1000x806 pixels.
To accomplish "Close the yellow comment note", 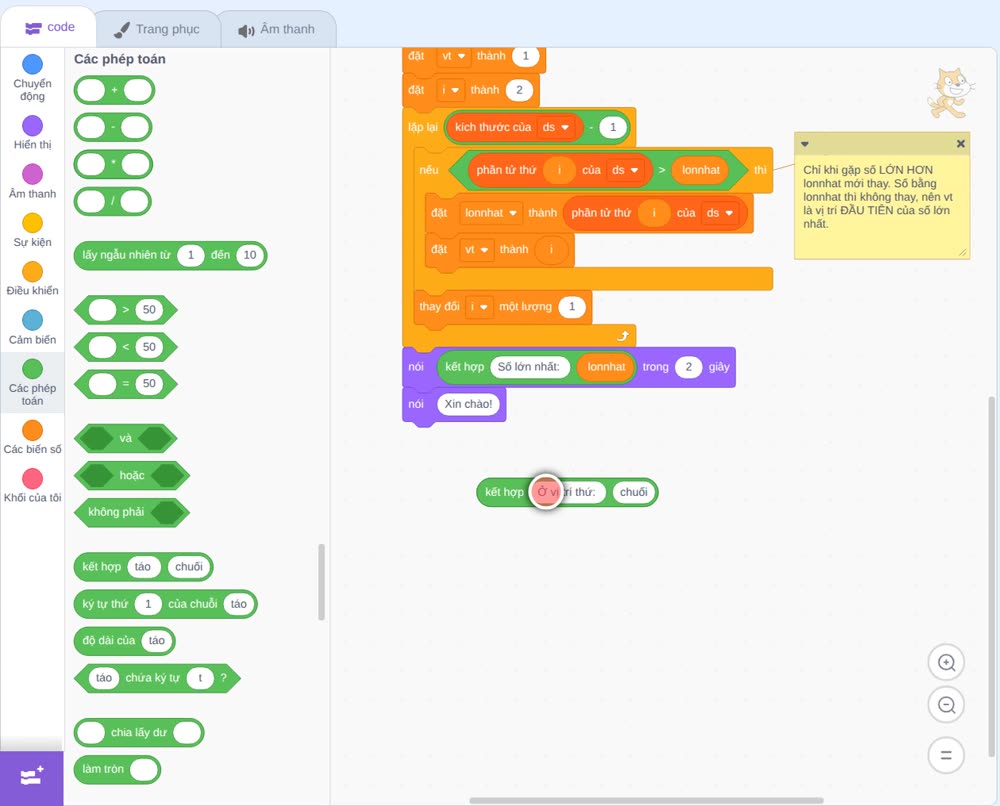I will 960,143.
